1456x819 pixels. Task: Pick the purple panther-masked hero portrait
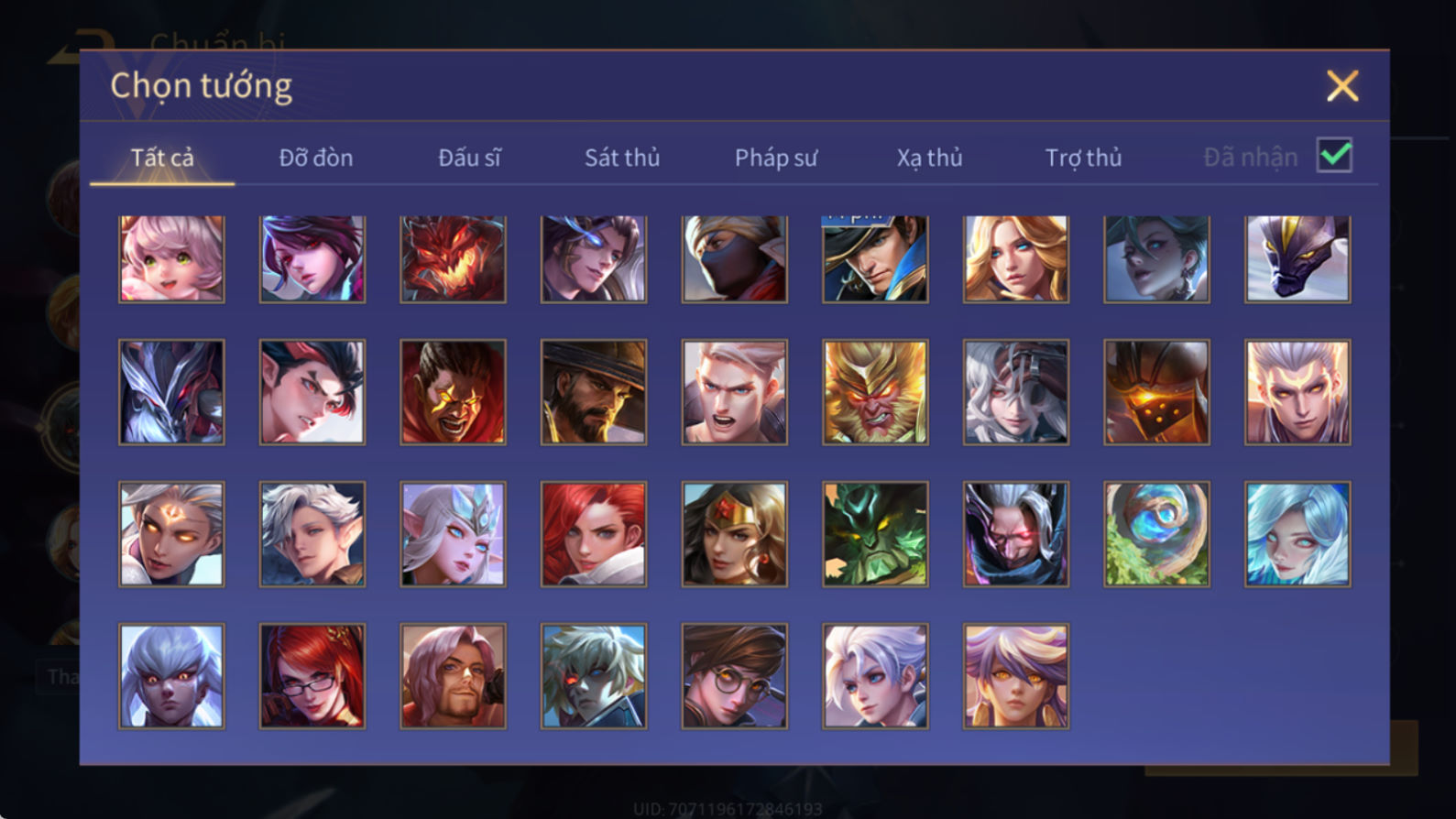(x=1297, y=258)
